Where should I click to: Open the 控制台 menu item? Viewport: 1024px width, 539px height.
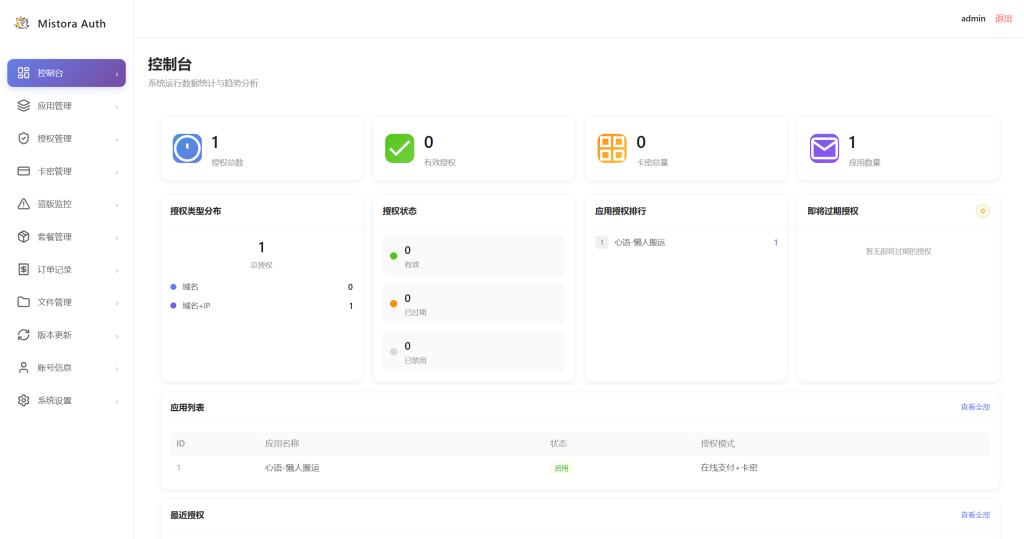pyautogui.click(x=67, y=73)
